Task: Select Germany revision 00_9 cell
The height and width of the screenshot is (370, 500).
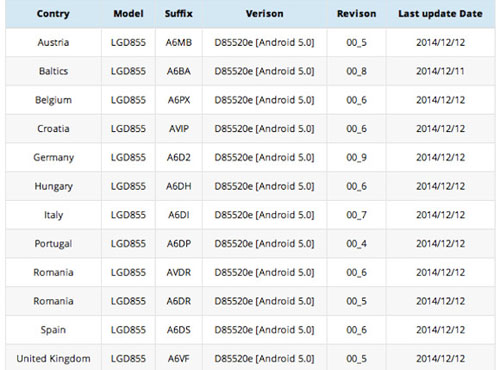Action: coord(356,157)
